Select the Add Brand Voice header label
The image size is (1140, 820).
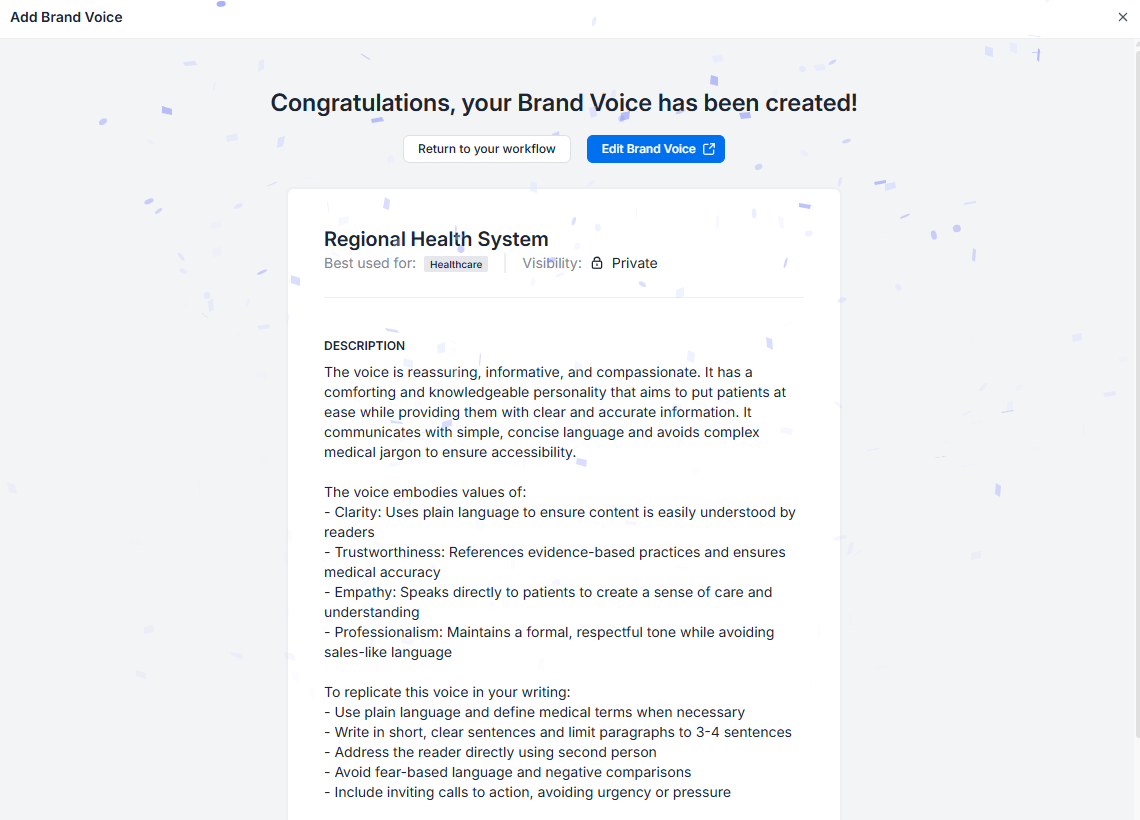66,17
